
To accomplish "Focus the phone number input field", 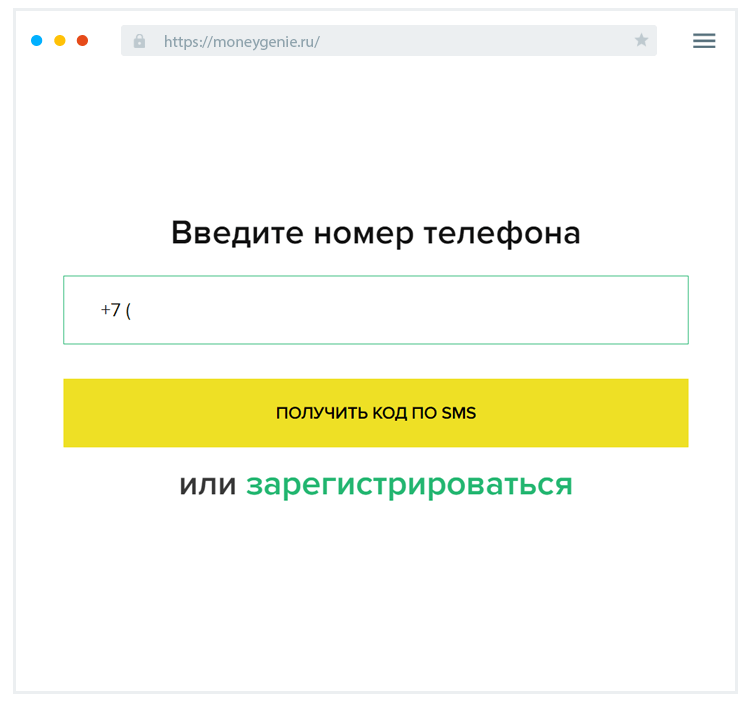I will pos(400,310).
